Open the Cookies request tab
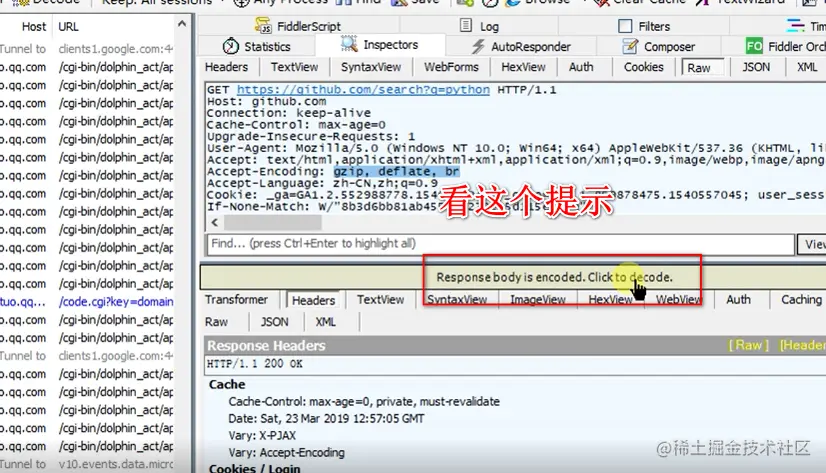This screenshot has width=826, height=473. 644,67
